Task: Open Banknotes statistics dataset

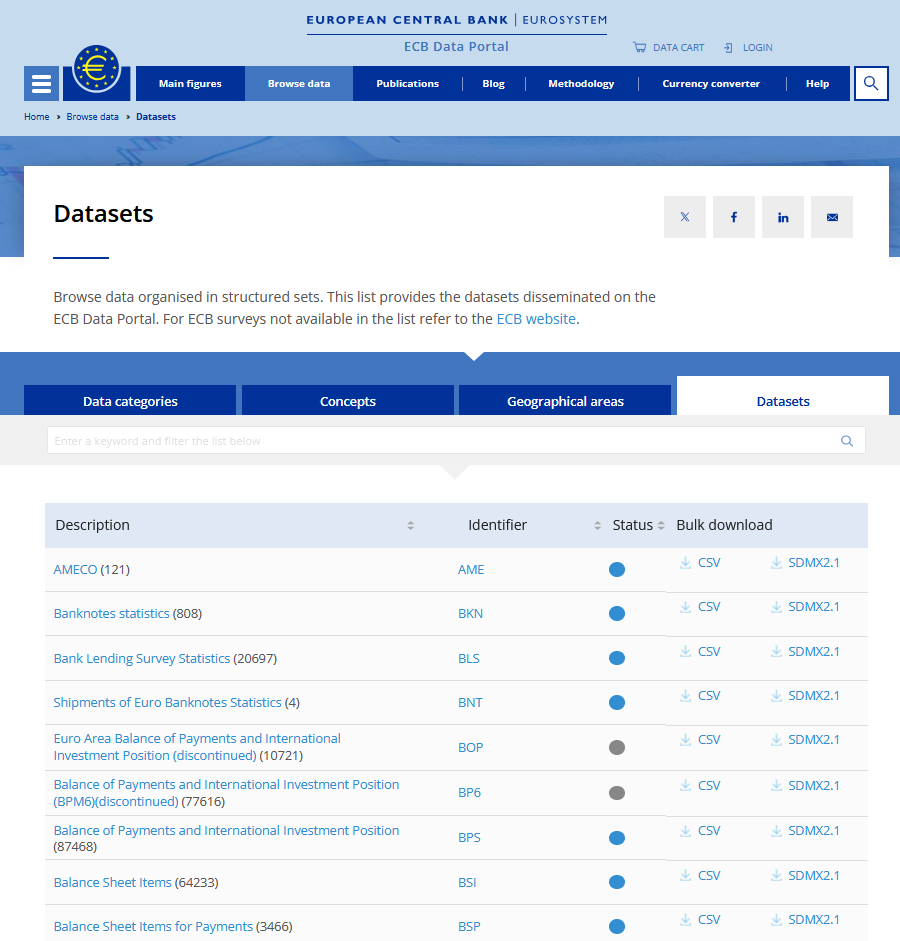Action: [x=112, y=613]
